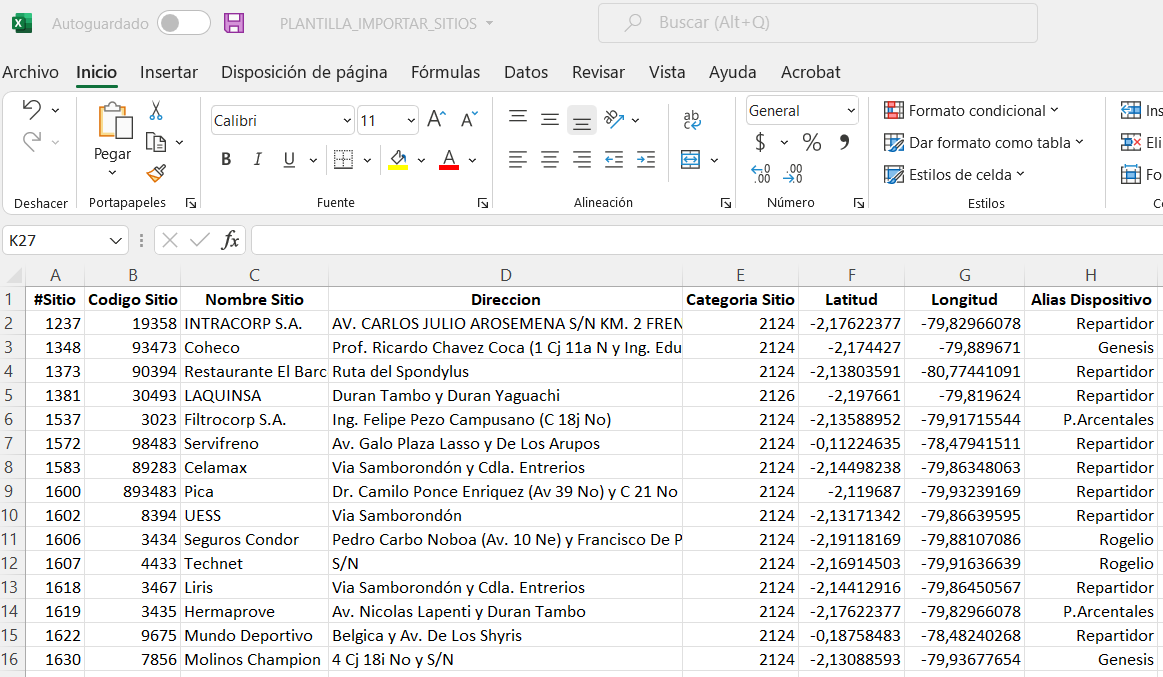Open the General number format dropdown

[x=851, y=110]
